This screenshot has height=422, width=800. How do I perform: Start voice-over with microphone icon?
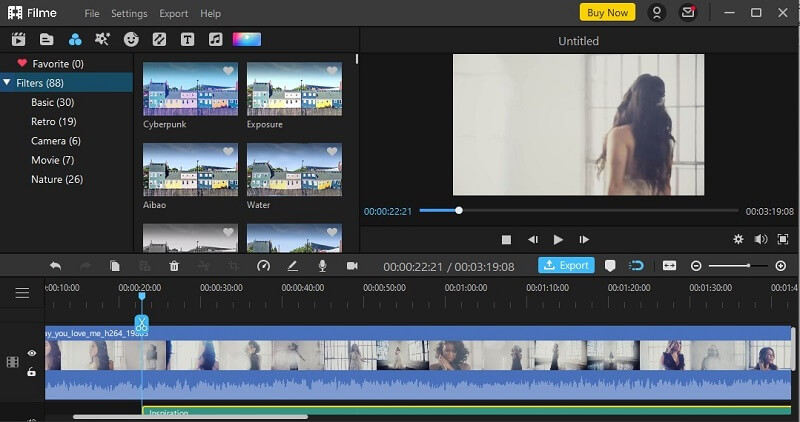[x=322, y=266]
